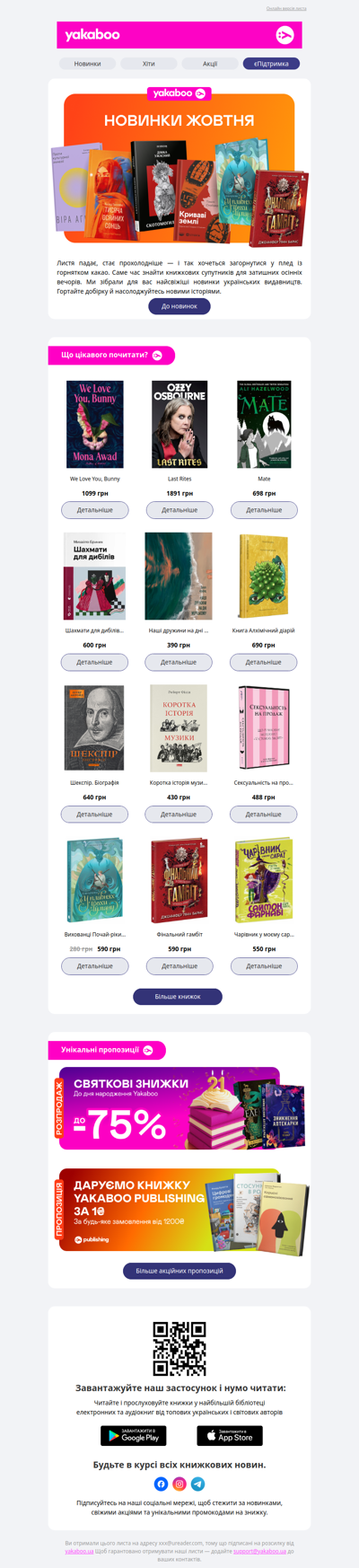This screenshot has height=1568, width=359.
Task: Click the Yakaboo round logo icon in header
Action: [x=285, y=35]
